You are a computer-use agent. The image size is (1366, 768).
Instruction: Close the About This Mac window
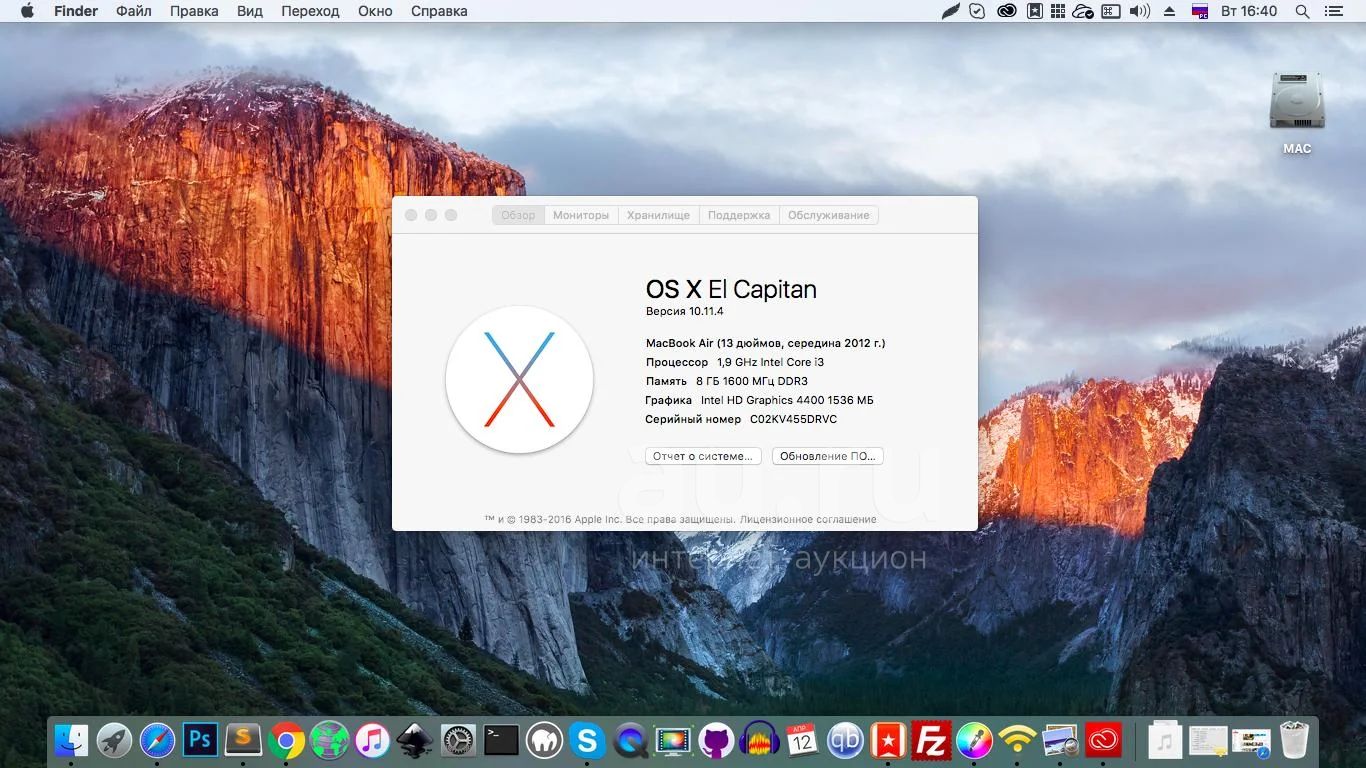click(411, 215)
